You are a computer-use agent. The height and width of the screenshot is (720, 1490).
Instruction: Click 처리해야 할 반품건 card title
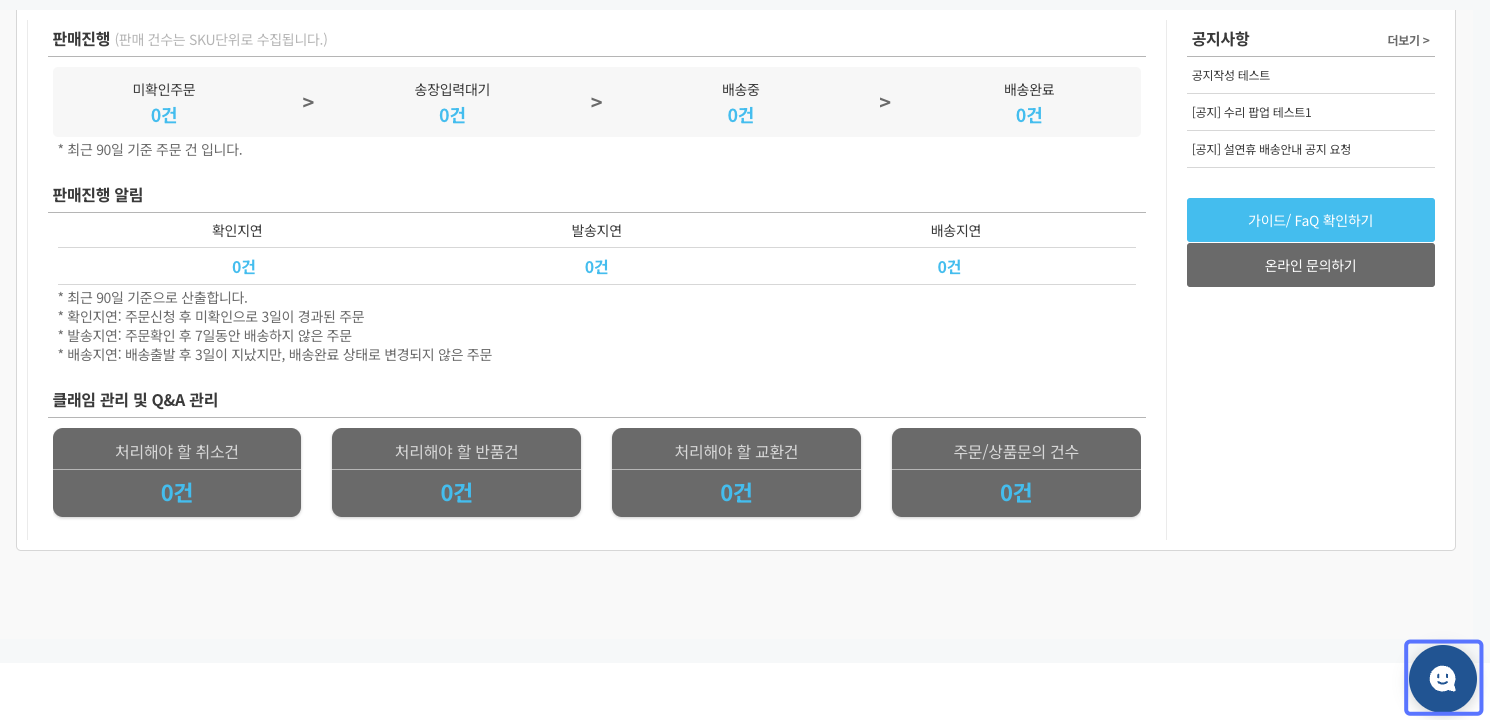point(456,451)
